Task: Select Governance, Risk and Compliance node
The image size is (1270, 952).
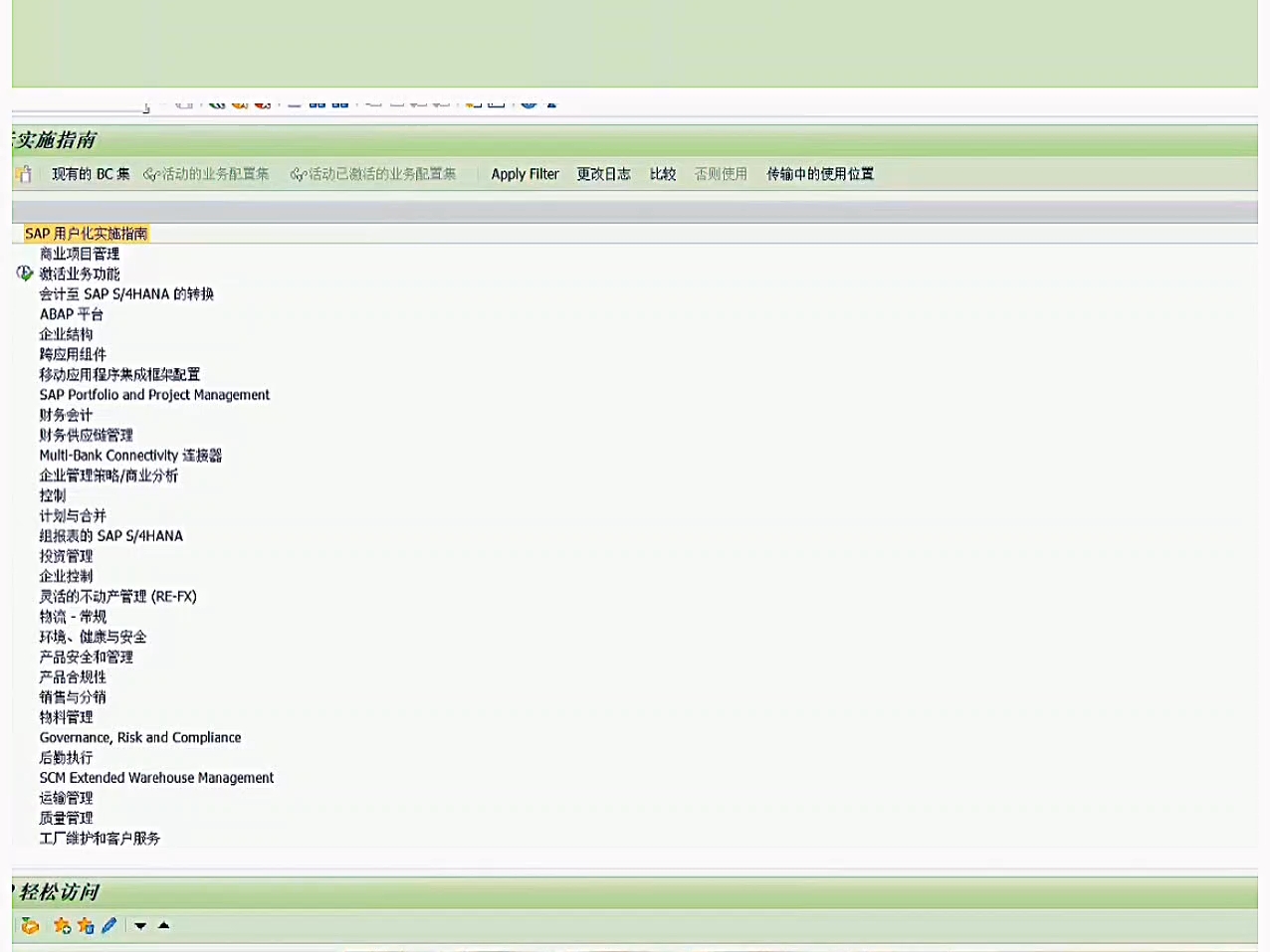Action: pos(140,737)
